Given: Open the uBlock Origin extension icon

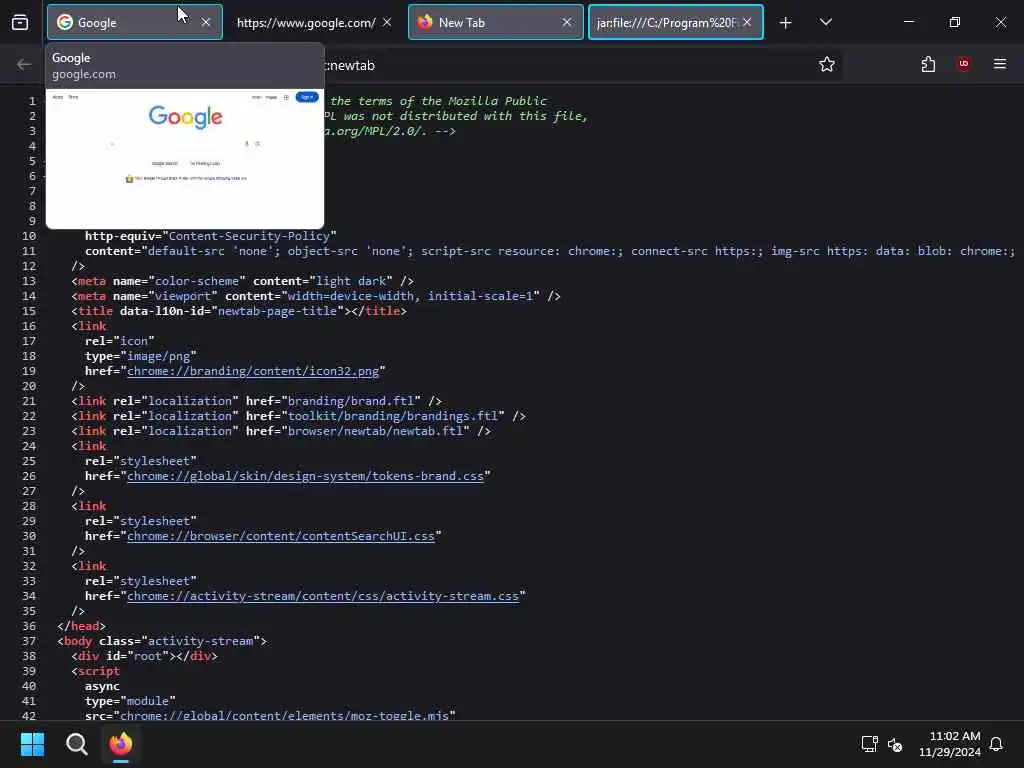Looking at the screenshot, I should 963,64.
